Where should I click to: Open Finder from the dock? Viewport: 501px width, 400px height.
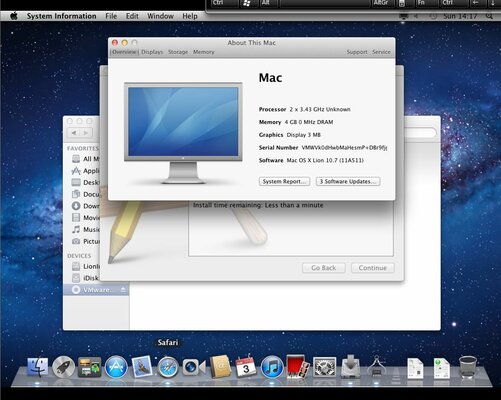click(x=37, y=367)
